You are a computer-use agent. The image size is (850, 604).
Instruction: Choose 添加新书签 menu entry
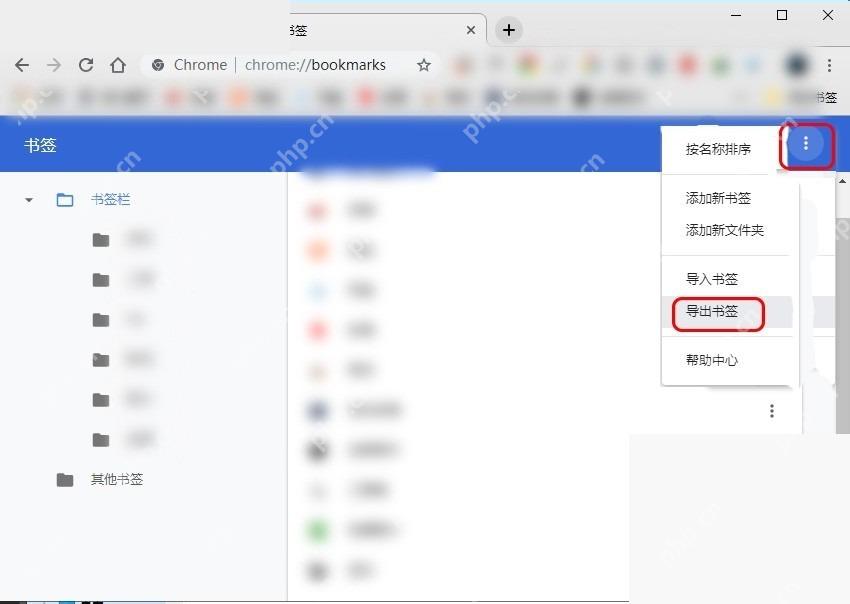pyautogui.click(x=718, y=198)
